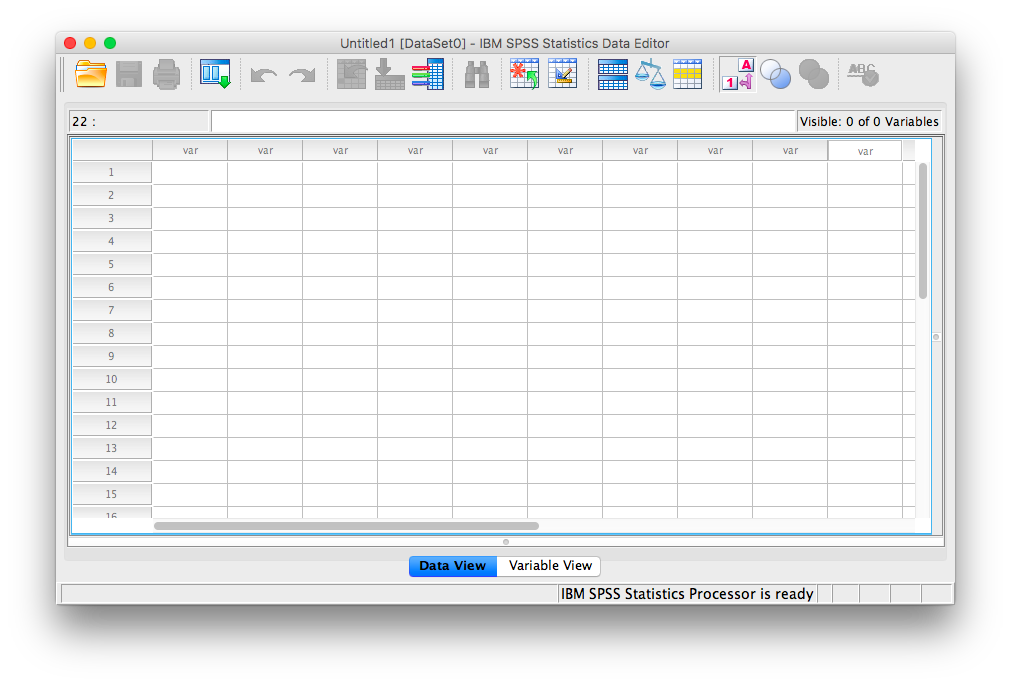The image size is (1011, 685).
Task: Select row header 7
Action: (112, 310)
